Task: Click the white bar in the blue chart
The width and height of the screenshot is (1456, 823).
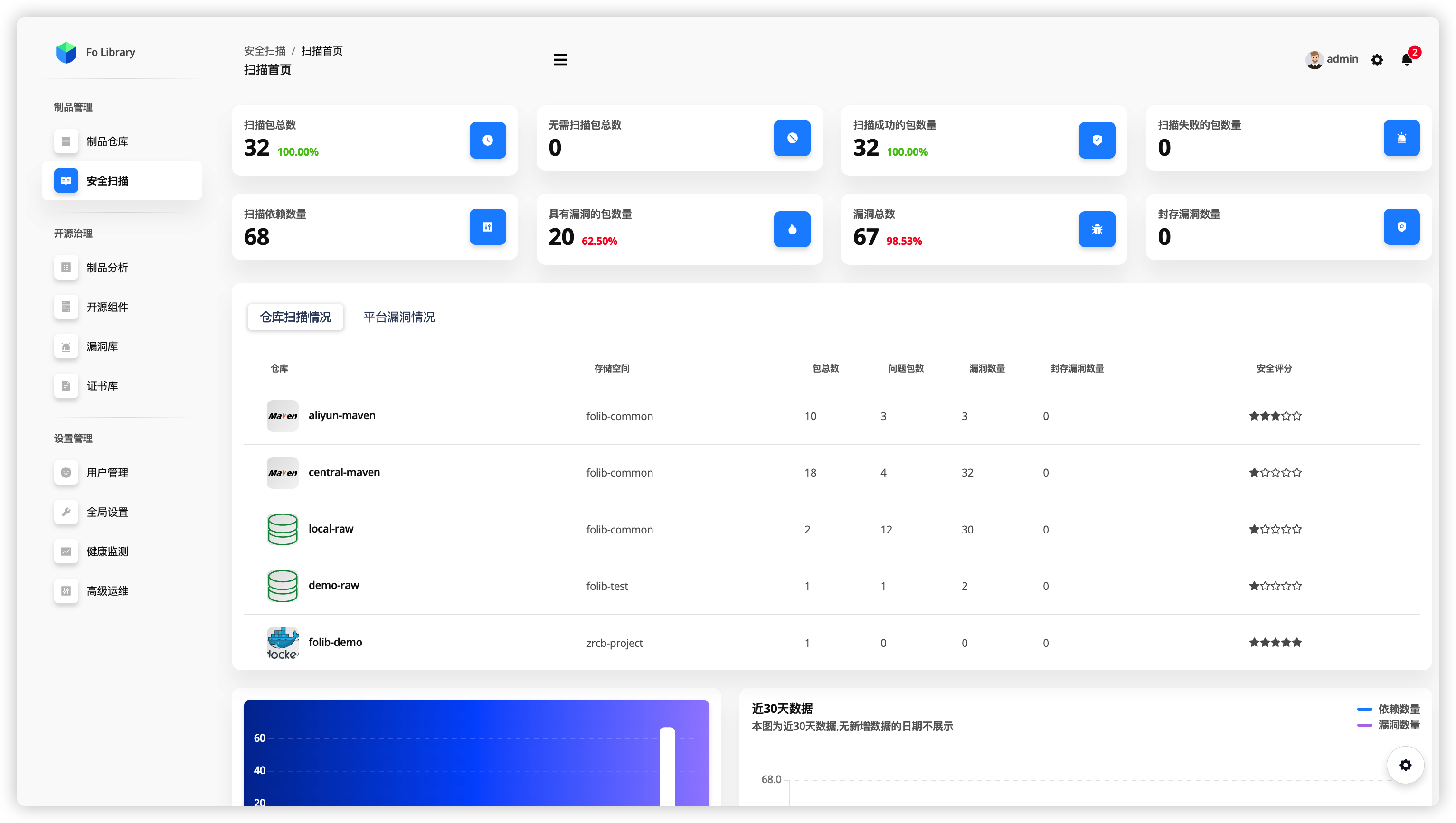Action: point(667,766)
